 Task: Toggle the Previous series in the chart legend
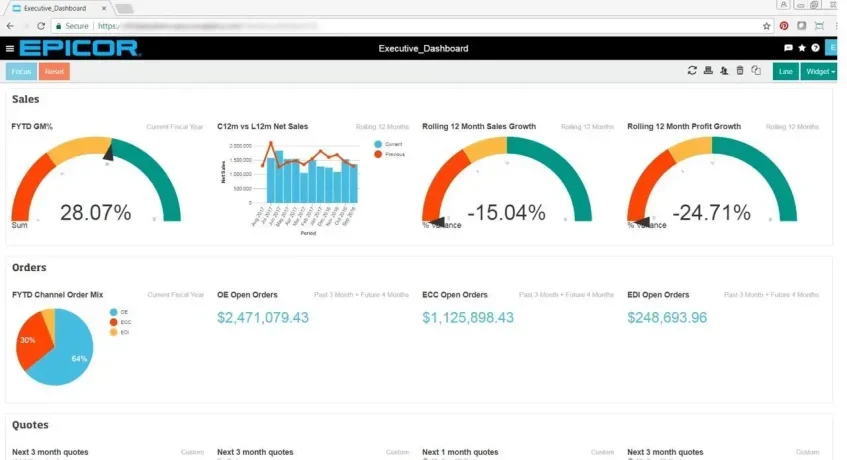coord(389,154)
